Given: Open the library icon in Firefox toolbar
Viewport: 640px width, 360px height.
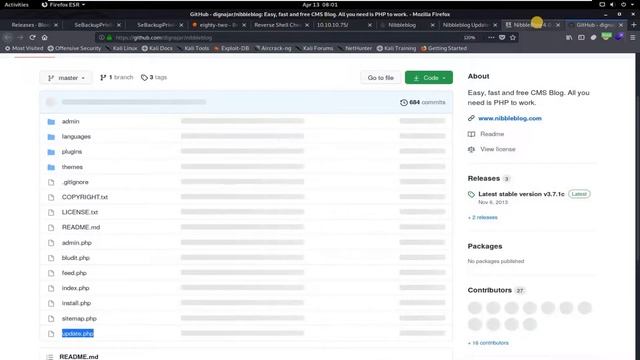Looking at the screenshot, I should point(569,37).
